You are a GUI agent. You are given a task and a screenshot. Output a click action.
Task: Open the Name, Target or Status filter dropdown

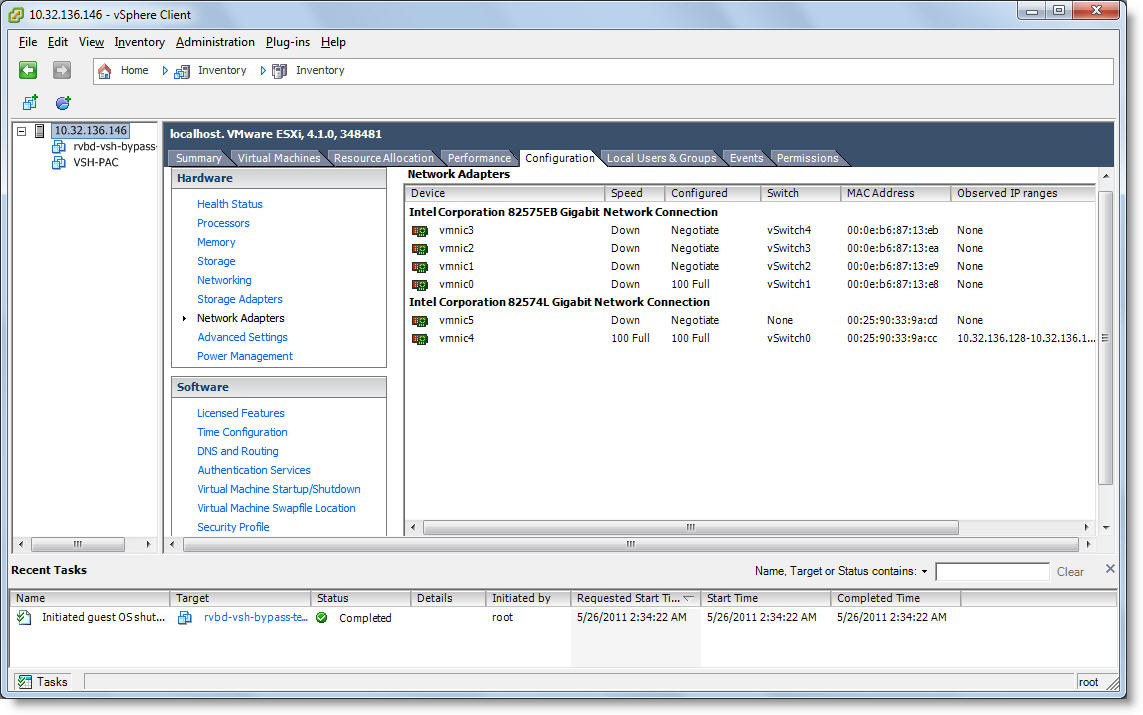click(924, 571)
